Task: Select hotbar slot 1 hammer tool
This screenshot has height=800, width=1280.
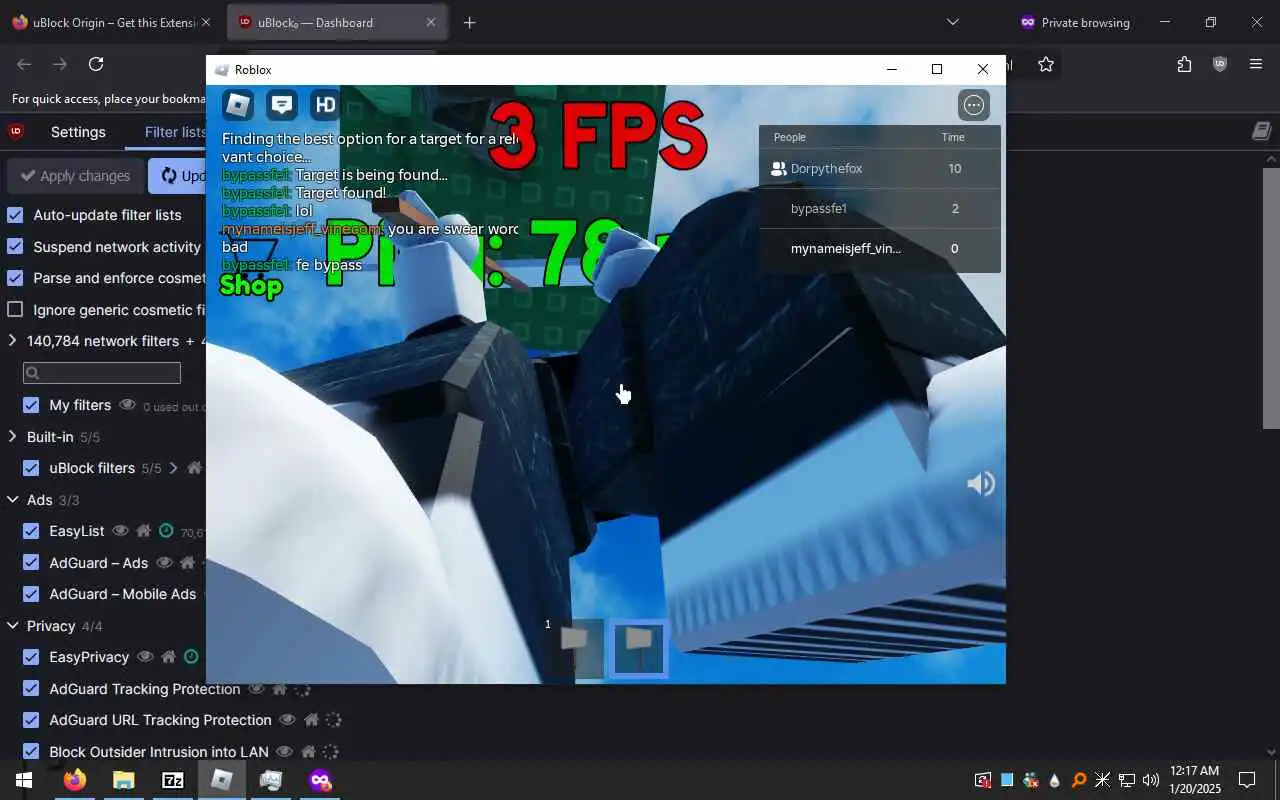Action: click(x=574, y=648)
